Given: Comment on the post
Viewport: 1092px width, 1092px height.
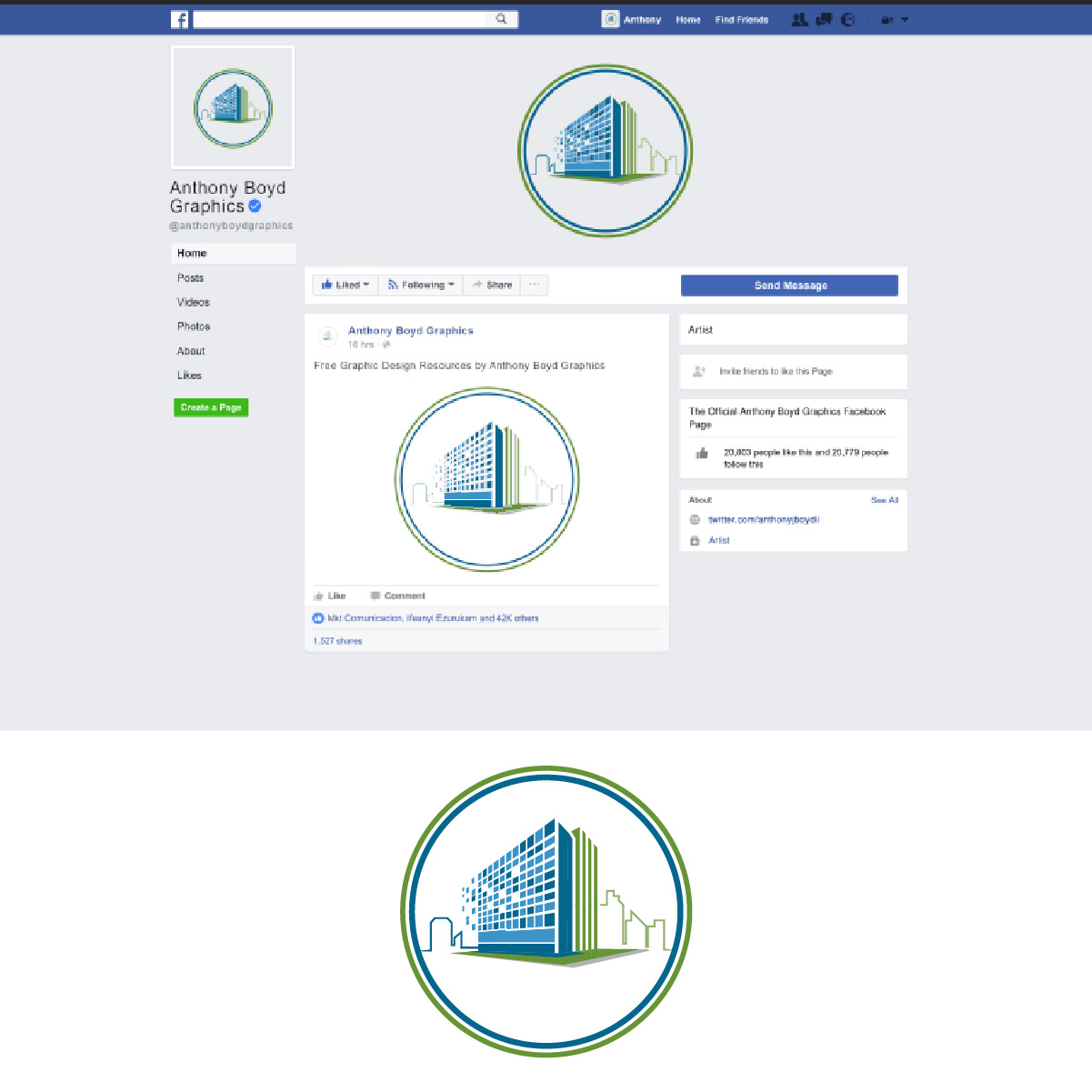Looking at the screenshot, I should 398,596.
